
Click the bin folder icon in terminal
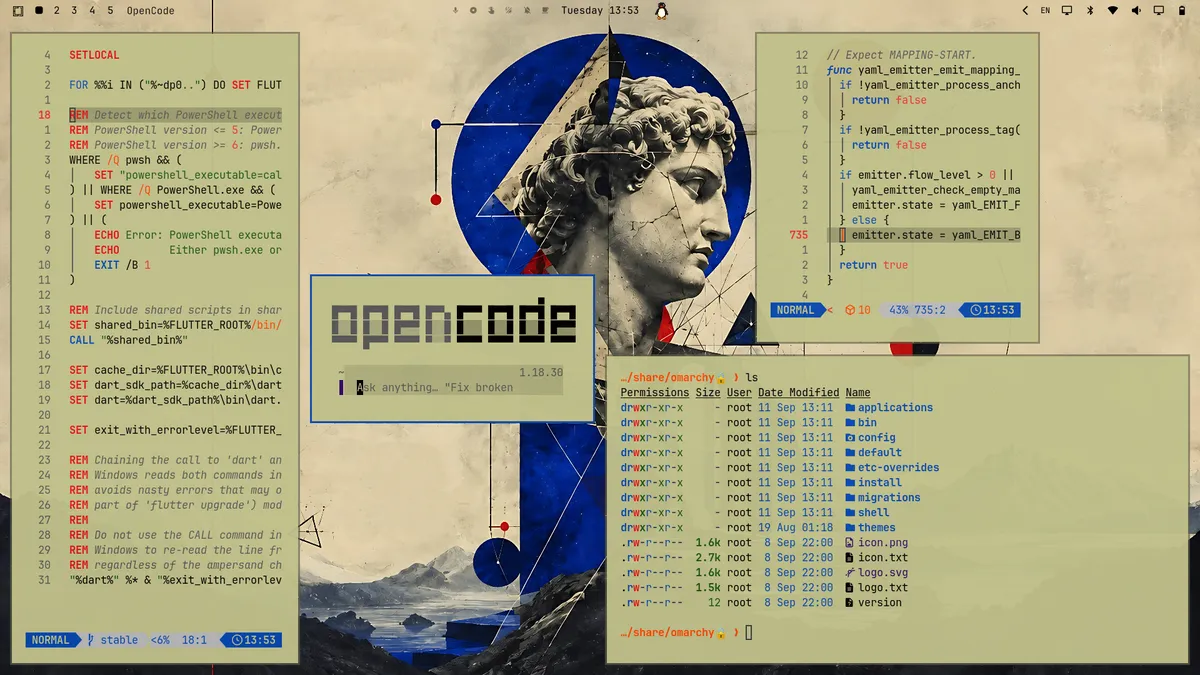(850, 422)
